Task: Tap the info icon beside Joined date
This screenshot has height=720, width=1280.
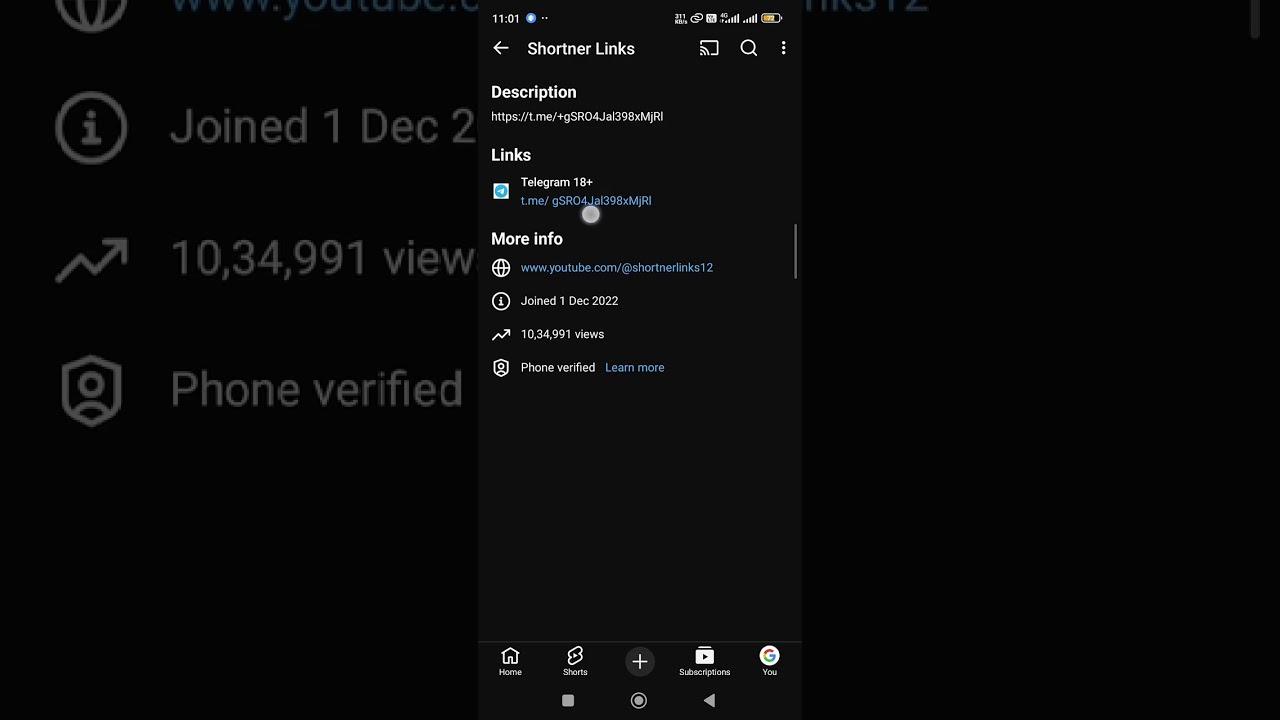Action: [501, 301]
